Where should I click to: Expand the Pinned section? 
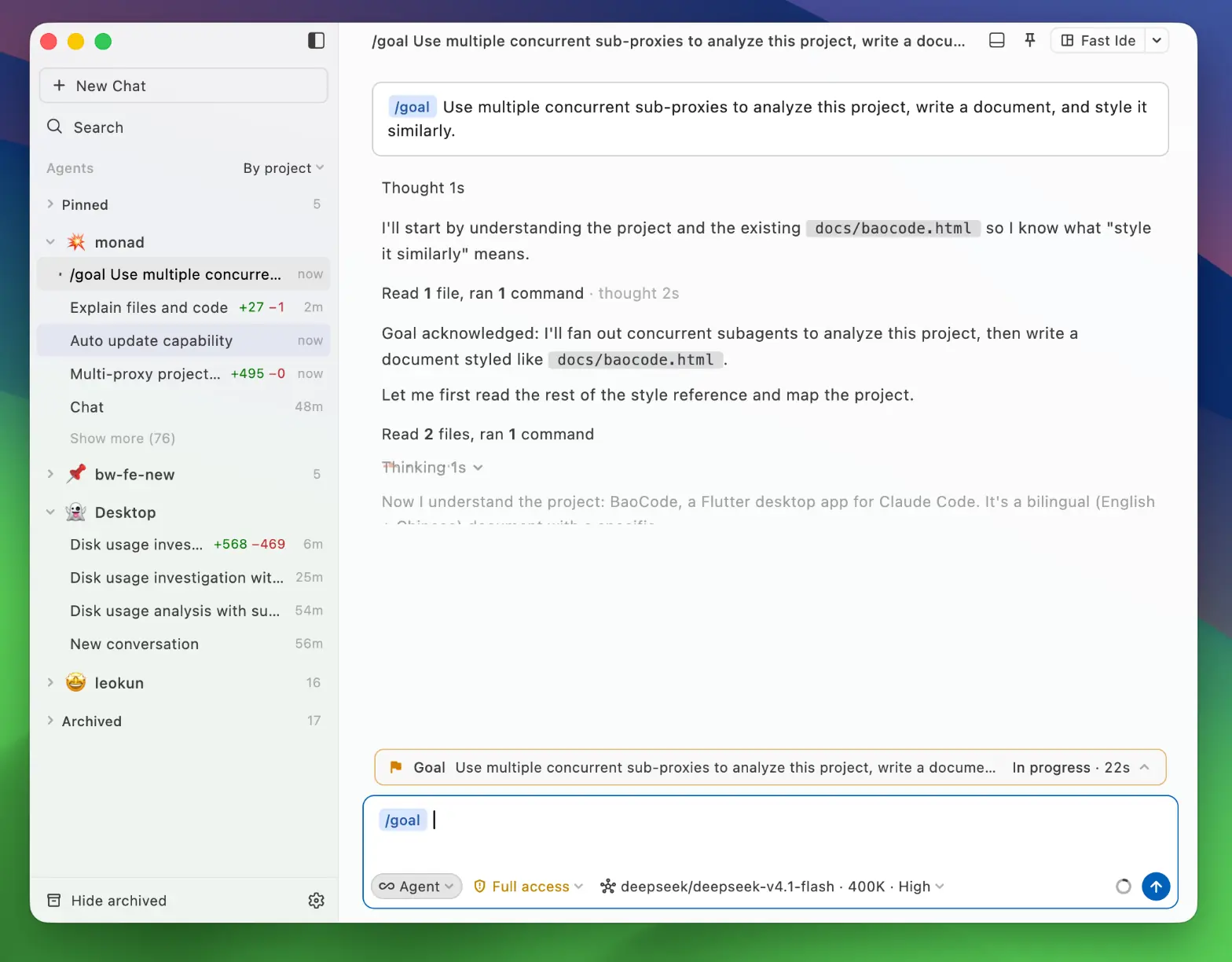50,204
